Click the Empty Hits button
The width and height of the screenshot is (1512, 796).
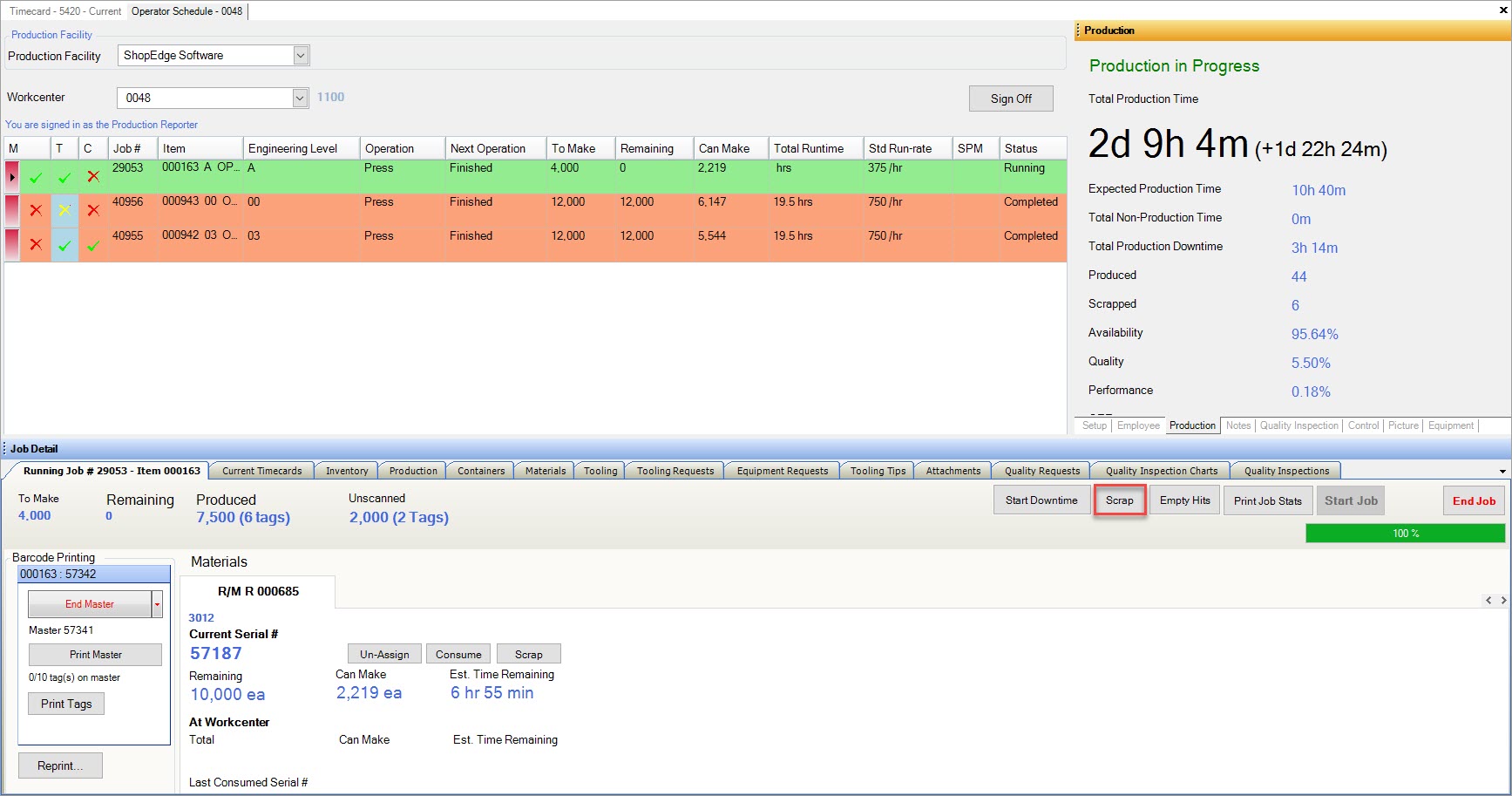tap(1184, 500)
